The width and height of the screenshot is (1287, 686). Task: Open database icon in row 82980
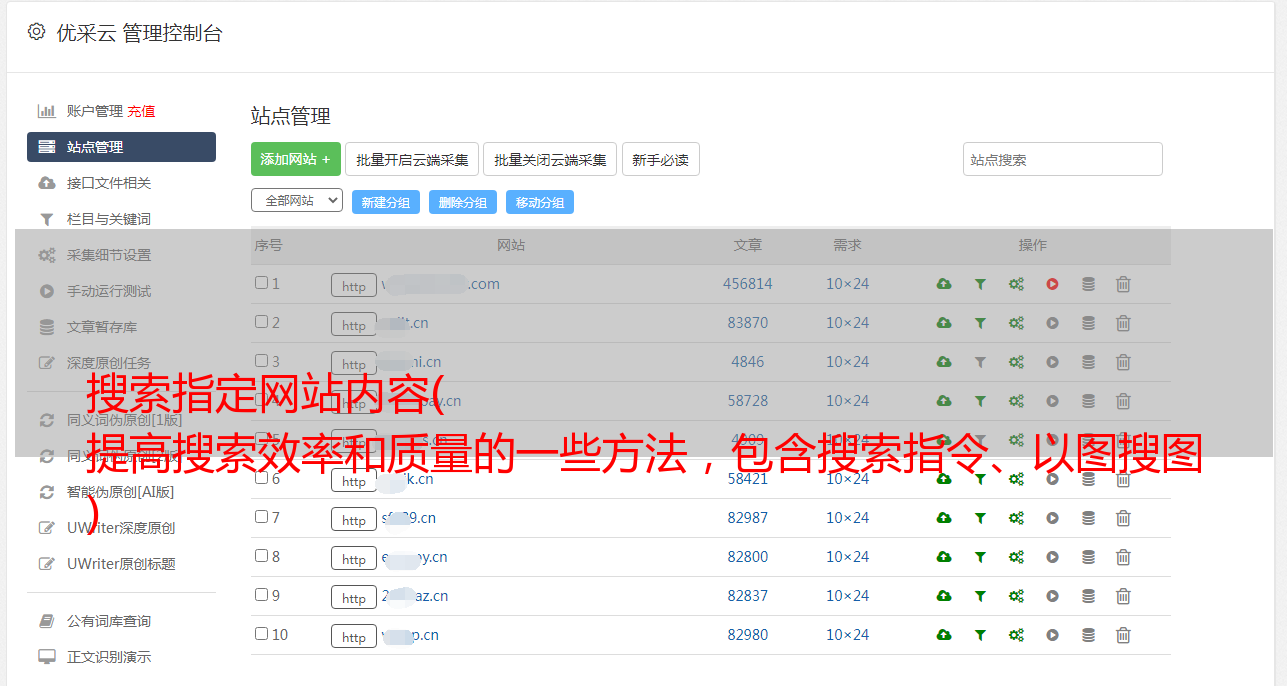tap(1088, 635)
